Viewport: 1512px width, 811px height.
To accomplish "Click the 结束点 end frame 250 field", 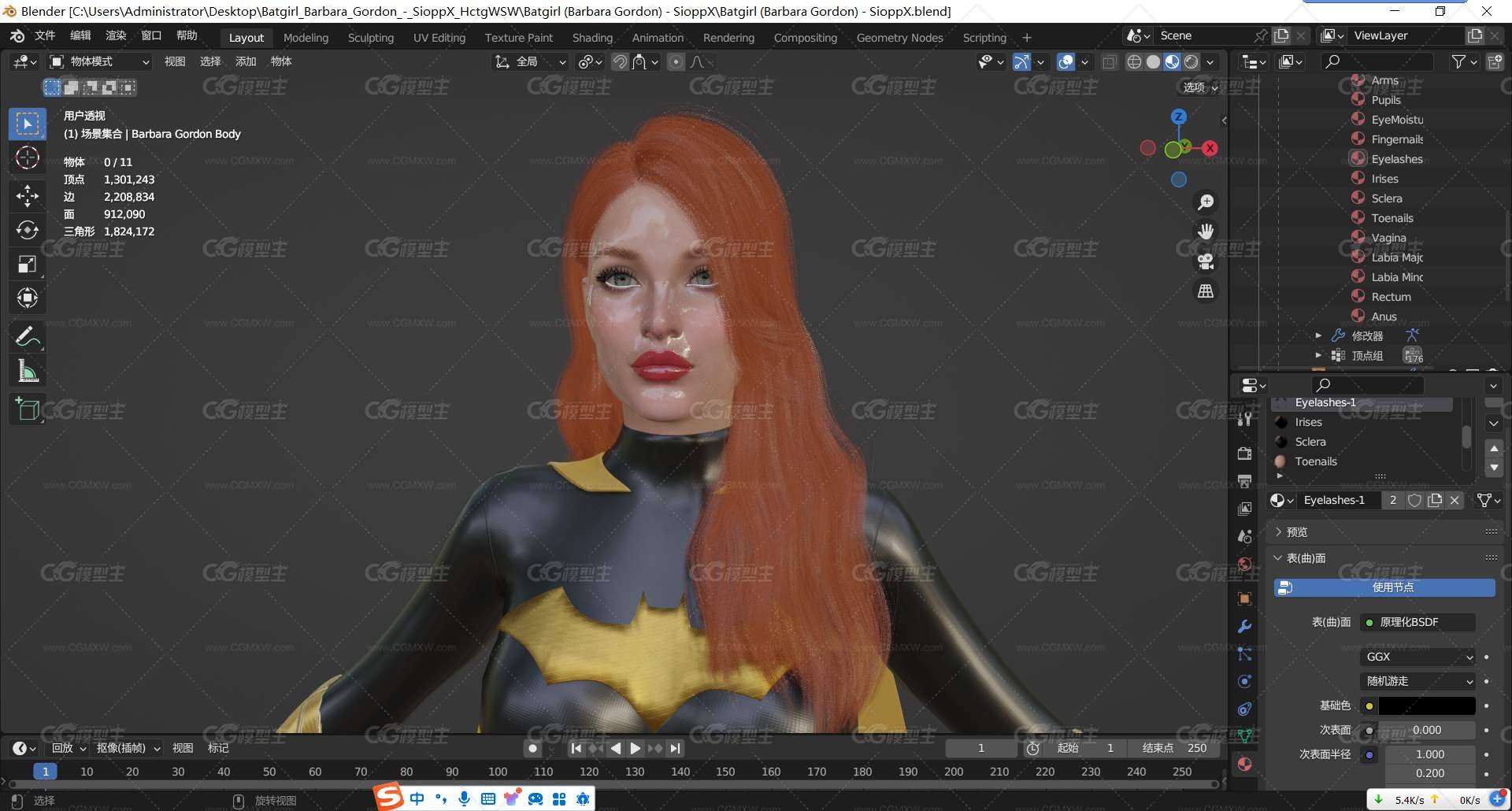I will point(1175,748).
